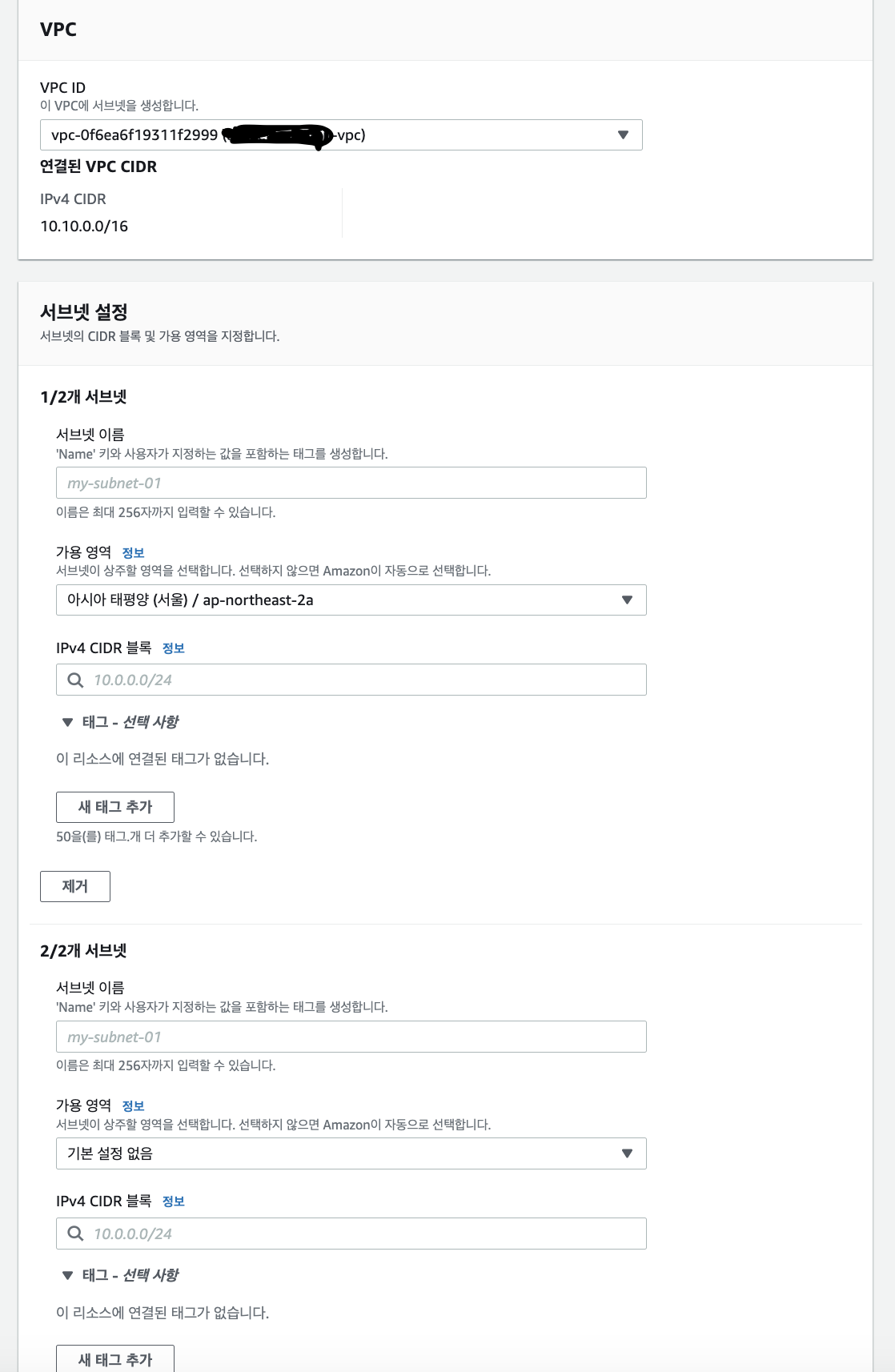Click the first IPv4 CIDR block search field
The image size is (895, 1372).
tap(351, 680)
